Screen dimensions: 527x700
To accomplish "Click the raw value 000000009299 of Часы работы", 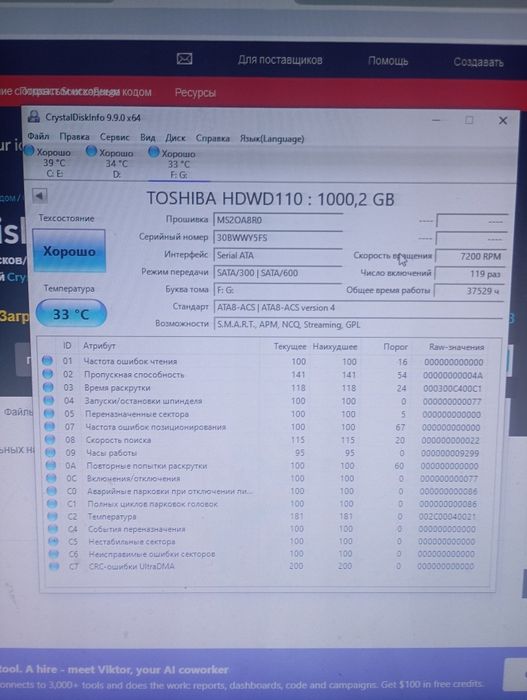I will click(450, 453).
